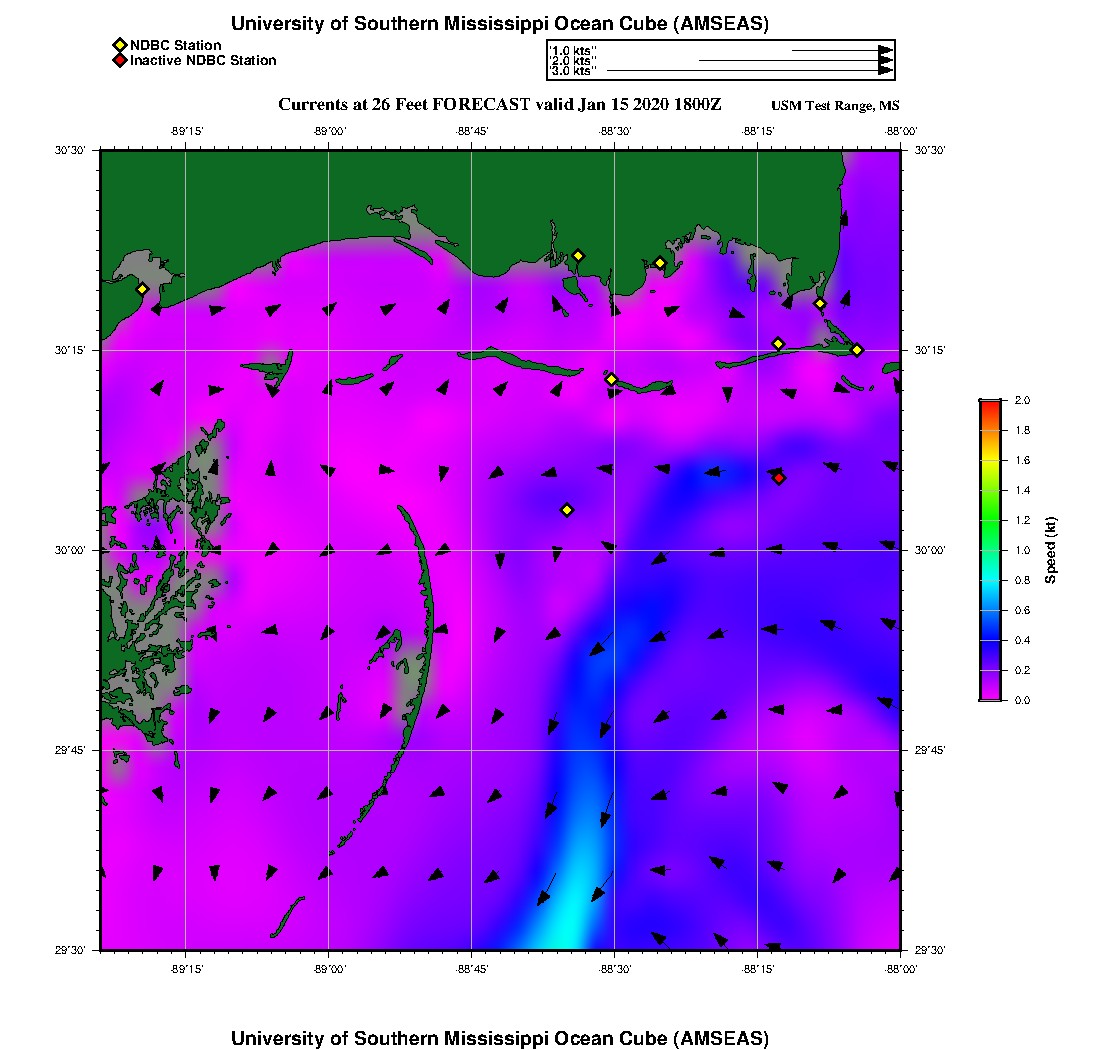Click the '1.0 kts' scale label

[x=572, y=51]
